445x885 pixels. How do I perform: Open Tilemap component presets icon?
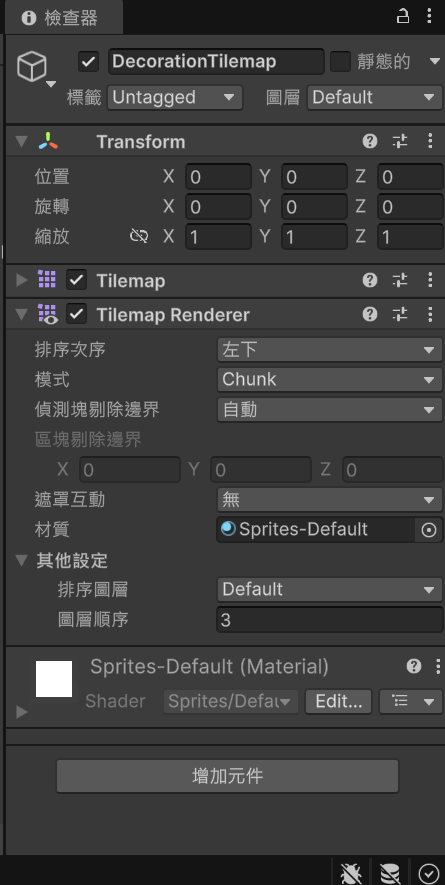click(x=400, y=280)
